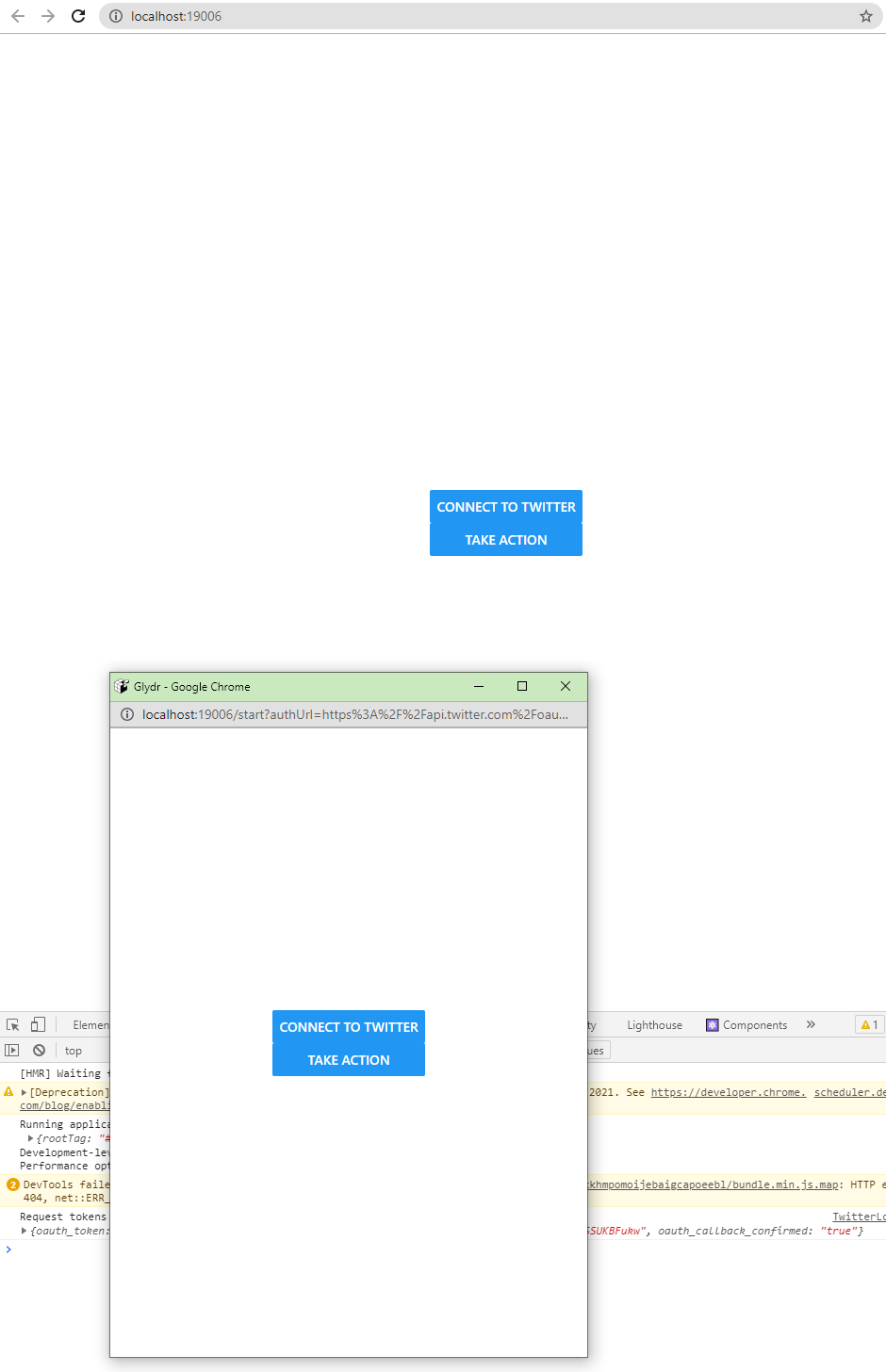The image size is (886, 1372).
Task: Click the DevTools failed warning count icon
Action: coord(13,1184)
